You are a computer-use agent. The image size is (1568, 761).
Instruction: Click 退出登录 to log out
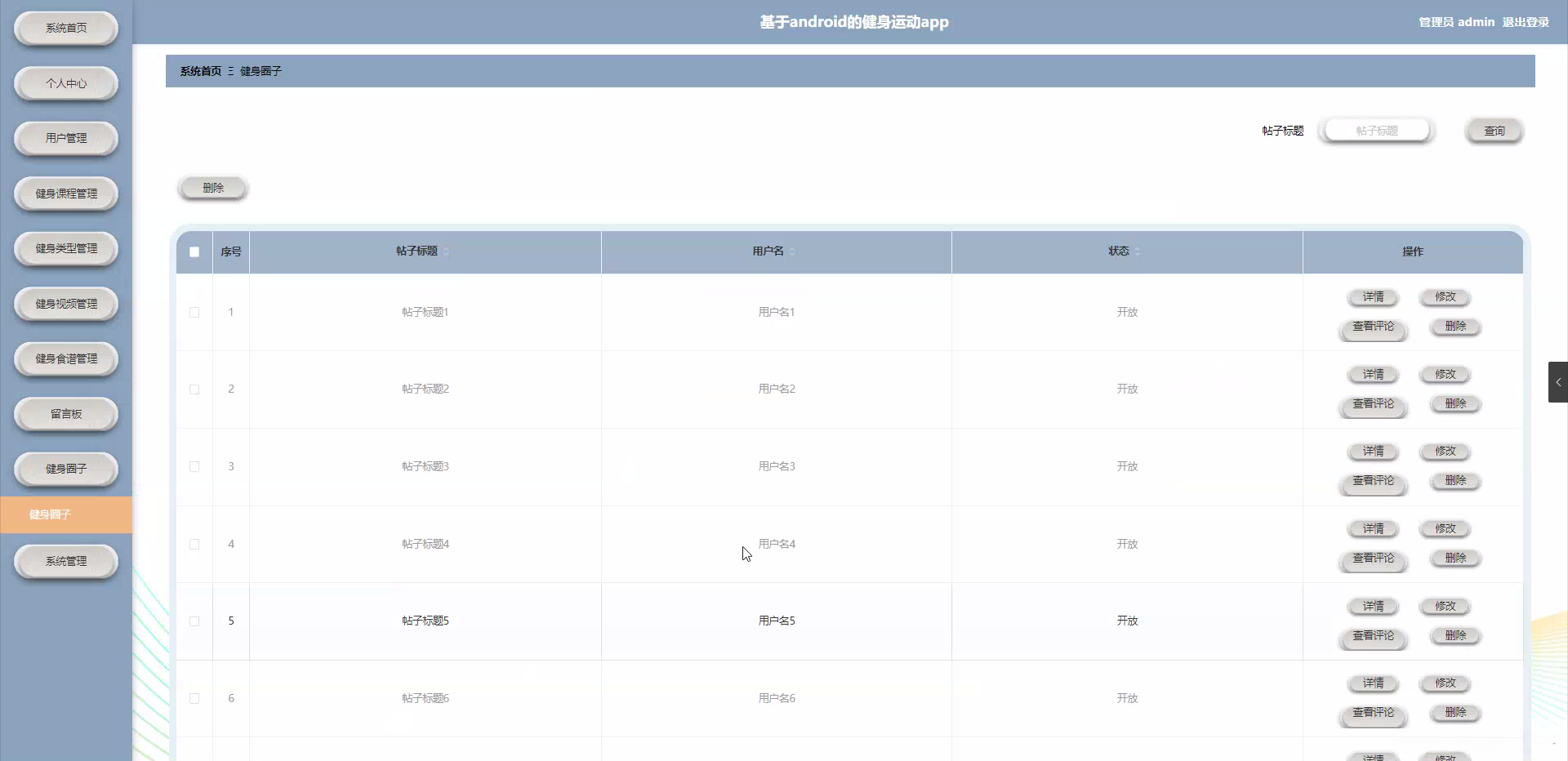(x=1526, y=22)
